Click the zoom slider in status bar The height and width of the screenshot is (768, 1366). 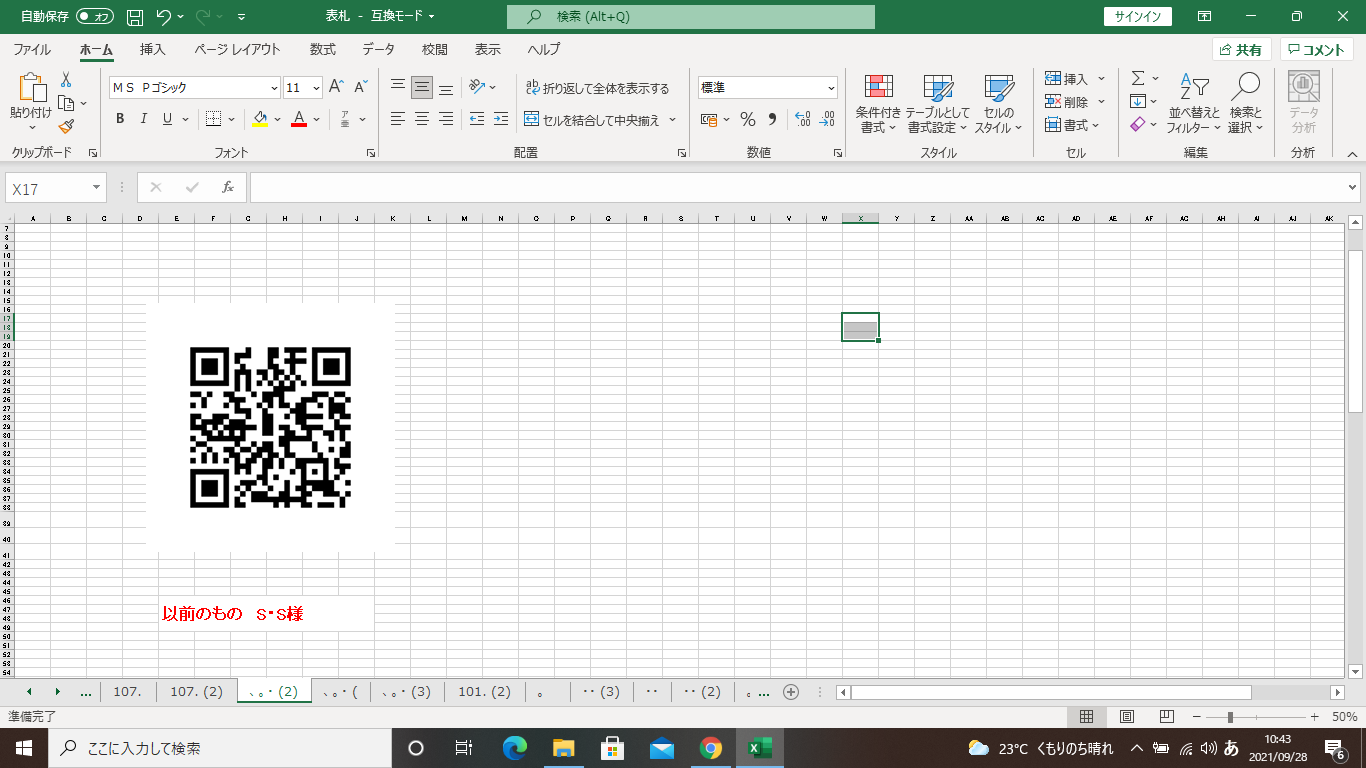click(x=1230, y=717)
